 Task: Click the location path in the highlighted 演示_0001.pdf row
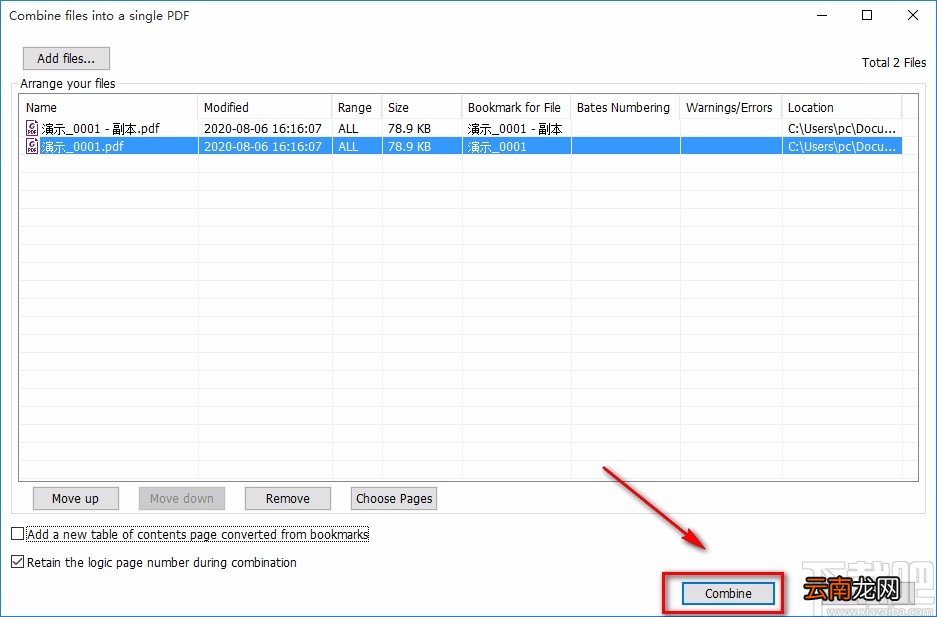point(842,146)
